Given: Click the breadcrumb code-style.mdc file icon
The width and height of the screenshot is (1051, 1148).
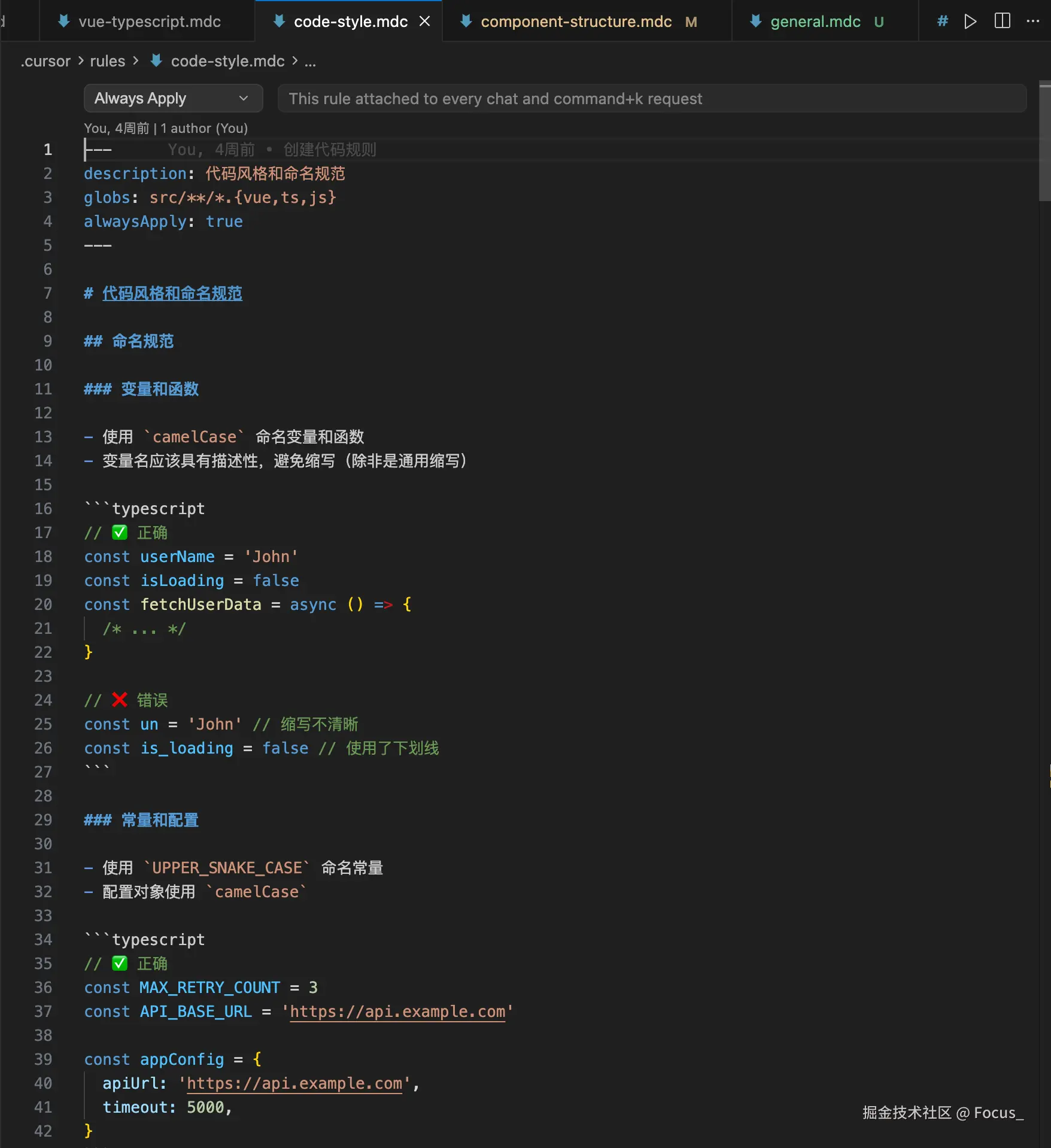Looking at the screenshot, I should click(x=156, y=61).
